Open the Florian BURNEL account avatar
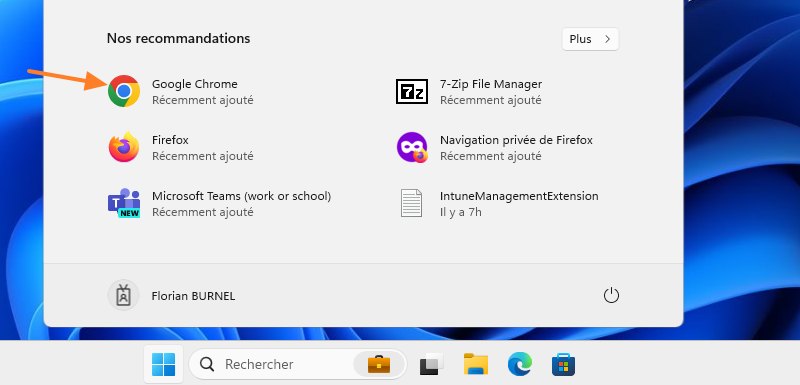This screenshot has width=800, height=385. point(123,296)
